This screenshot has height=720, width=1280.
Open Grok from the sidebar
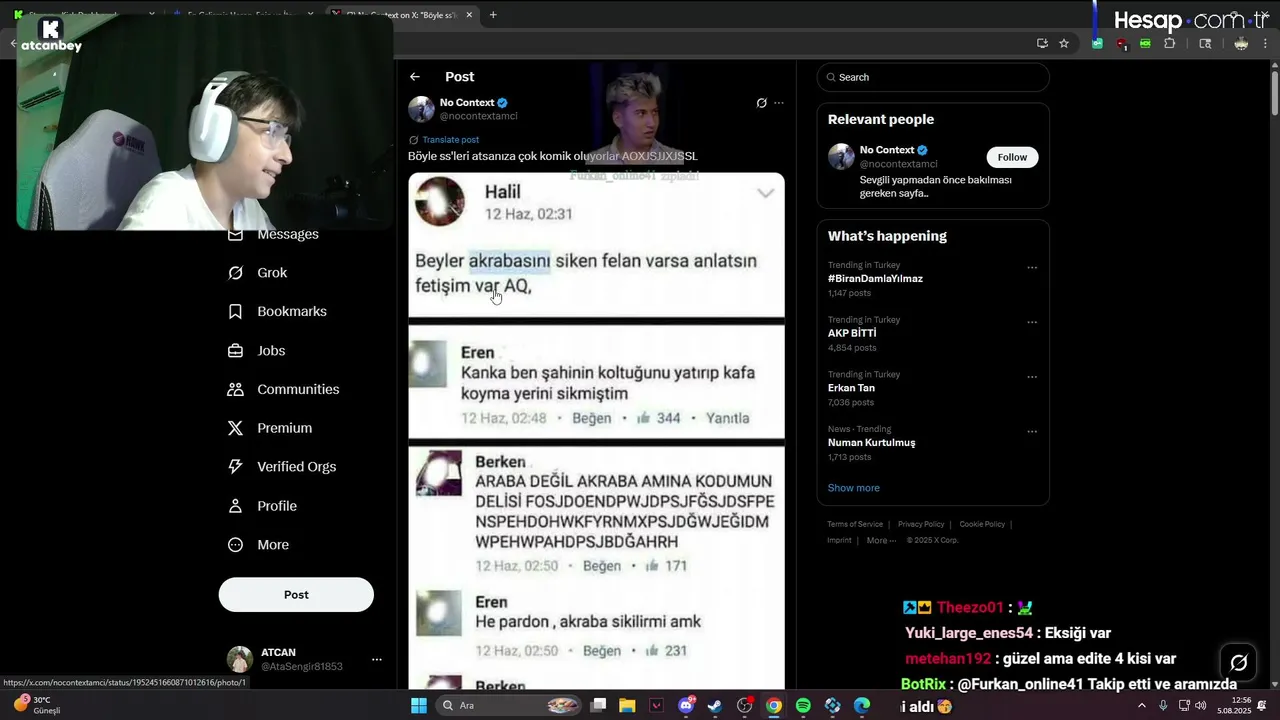pos(258,273)
